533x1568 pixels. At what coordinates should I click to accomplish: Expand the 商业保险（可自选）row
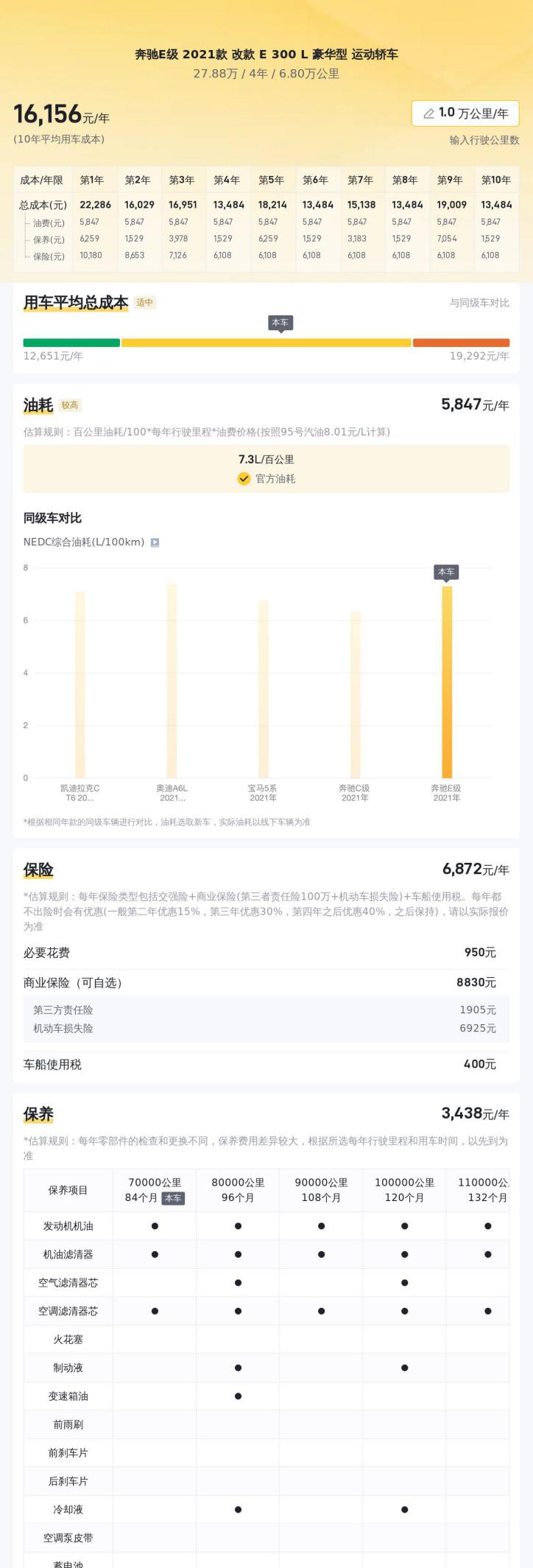click(x=266, y=982)
